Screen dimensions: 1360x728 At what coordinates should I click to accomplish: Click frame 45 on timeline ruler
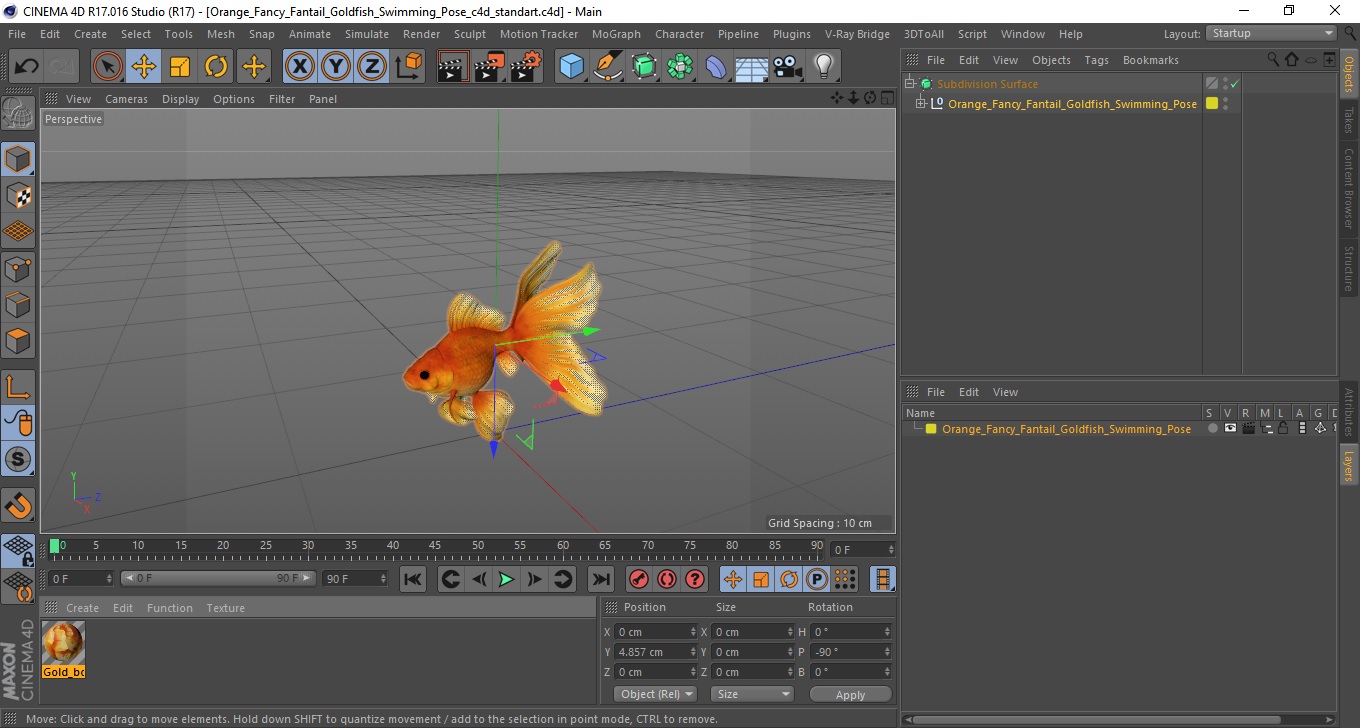pyautogui.click(x=436, y=548)
